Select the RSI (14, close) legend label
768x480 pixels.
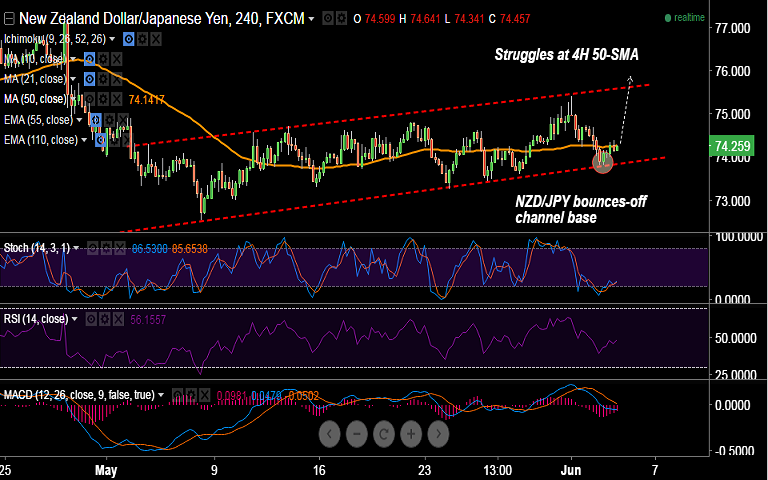(36, 319)
